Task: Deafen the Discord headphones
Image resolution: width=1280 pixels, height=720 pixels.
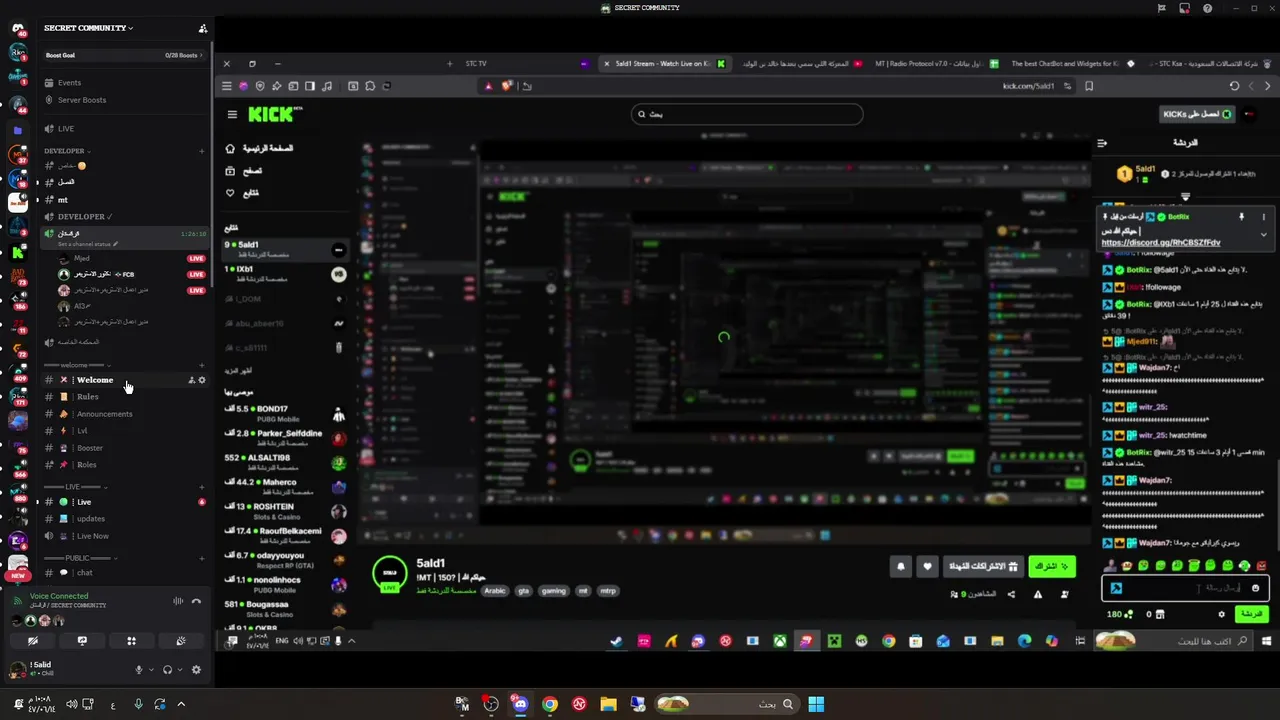Action: [x=167, y=670]
